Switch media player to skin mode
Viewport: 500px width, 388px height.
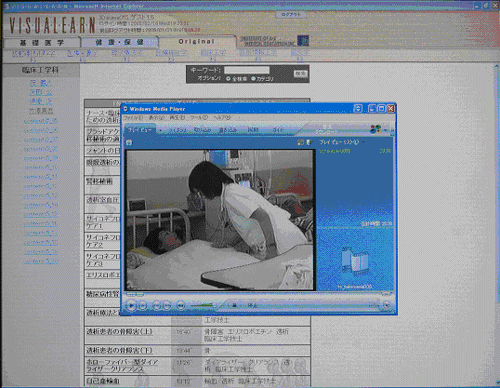click(387, 305)
